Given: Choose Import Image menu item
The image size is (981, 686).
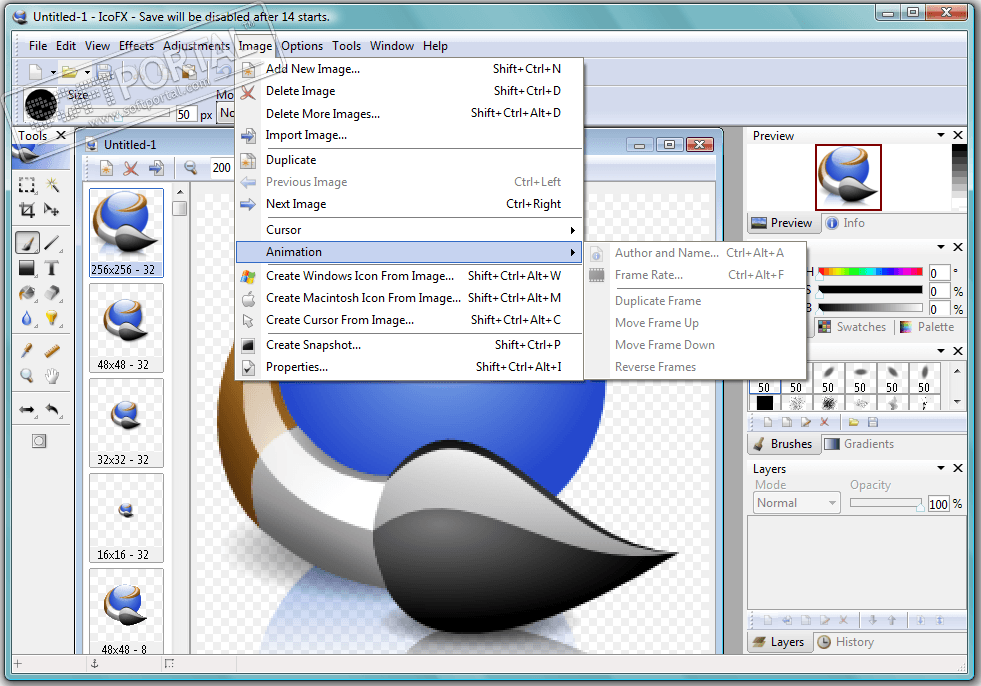Looking at the screenshot, I should (409, 135).
